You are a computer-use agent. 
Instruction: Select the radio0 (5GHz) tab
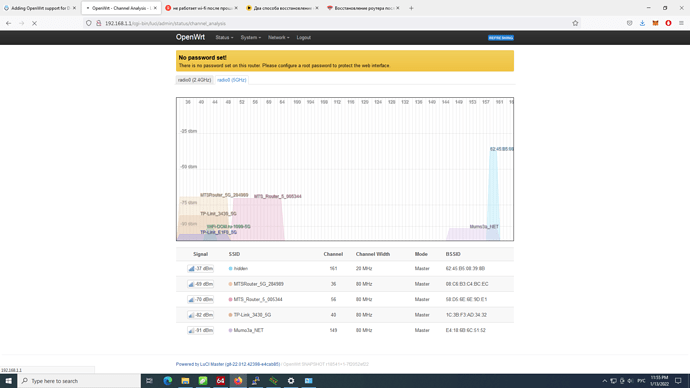pyautogui.click(x=232, y=80)
